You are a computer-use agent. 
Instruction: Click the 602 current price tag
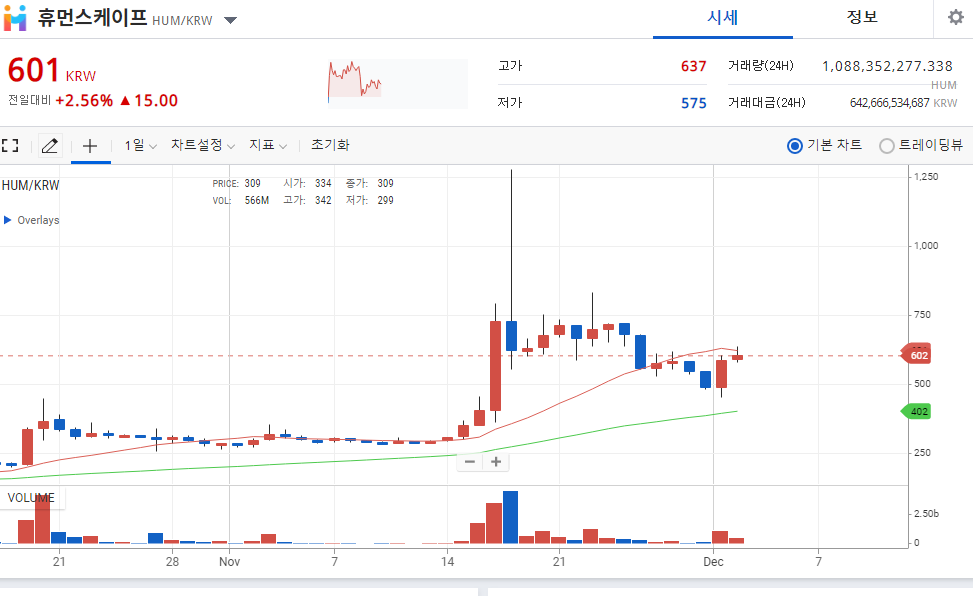coord(916,356)
